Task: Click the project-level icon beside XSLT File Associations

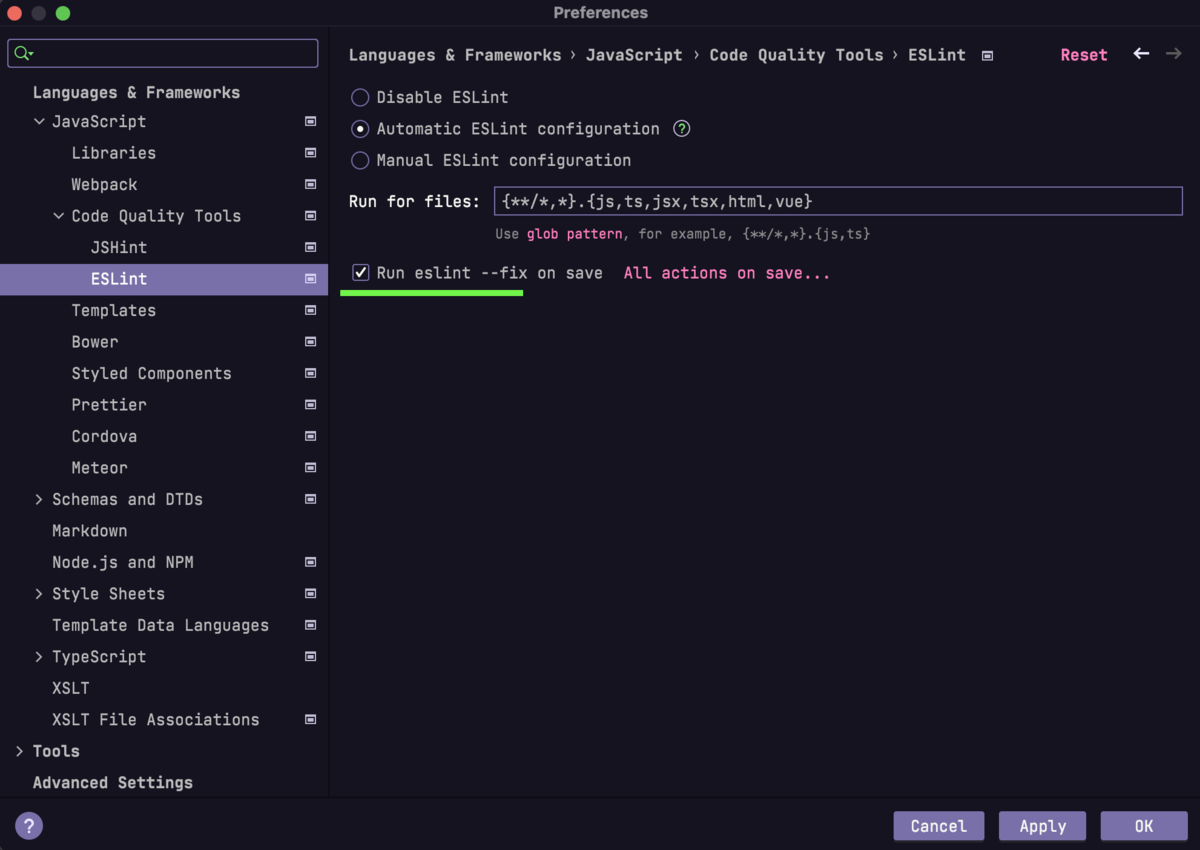Action: (x=311, y=720)
